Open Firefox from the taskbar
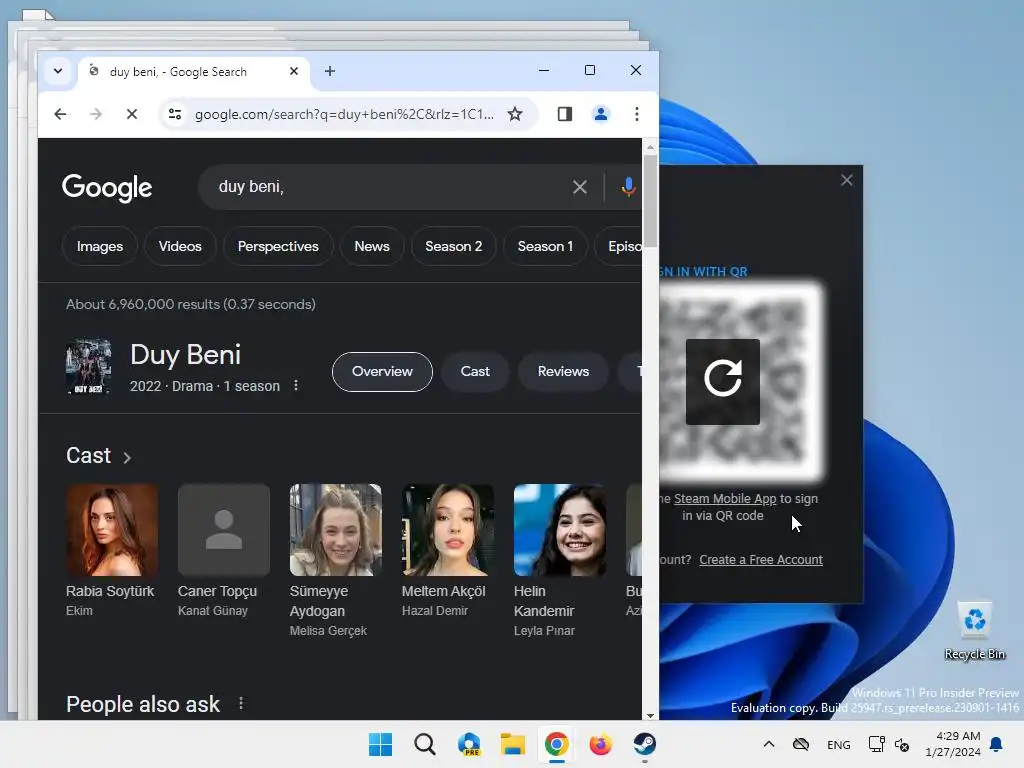The image size is (1024, 768). click(x=600, y=744)
